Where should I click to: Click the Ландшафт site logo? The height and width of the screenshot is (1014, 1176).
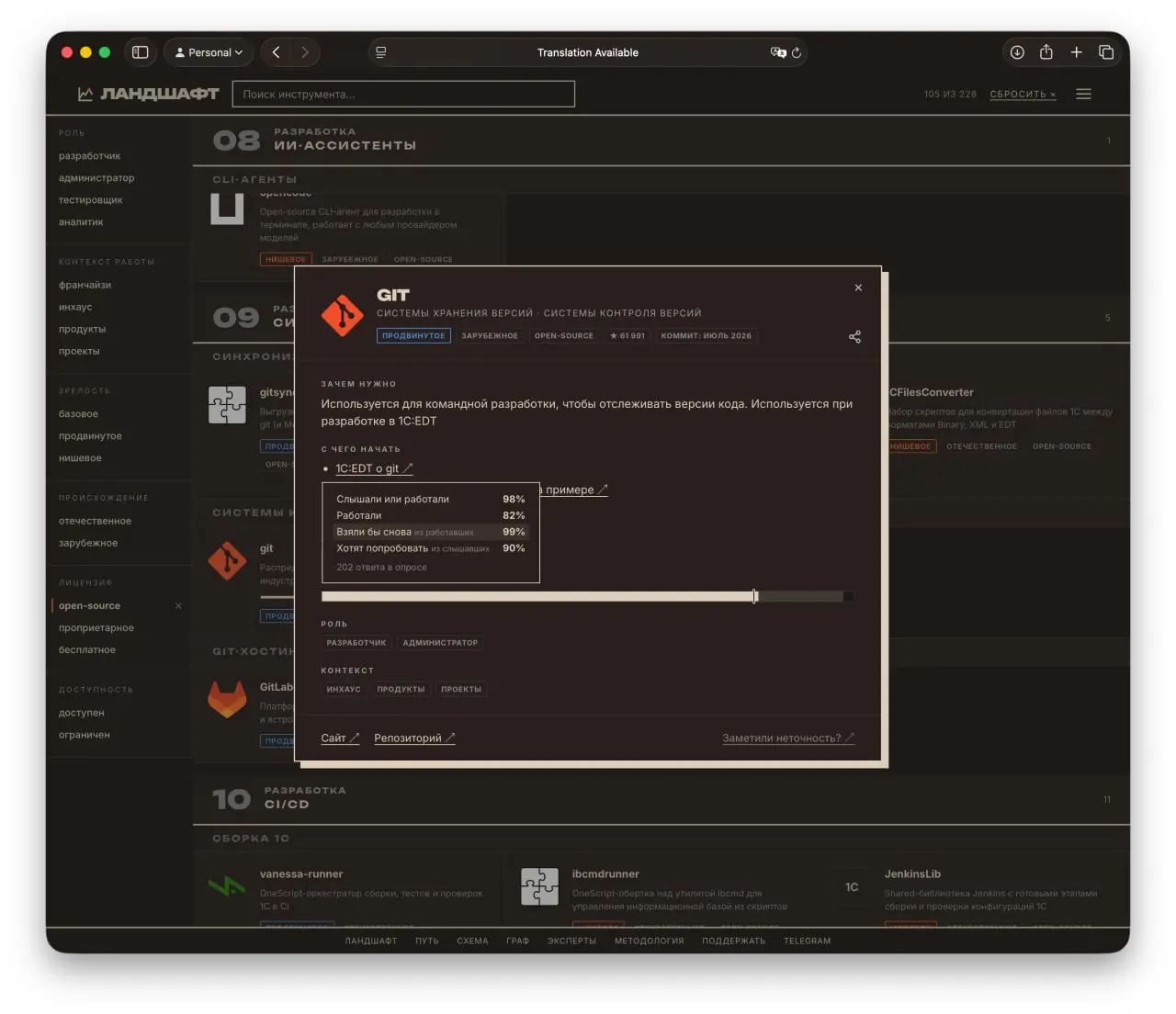click(148, 94)
